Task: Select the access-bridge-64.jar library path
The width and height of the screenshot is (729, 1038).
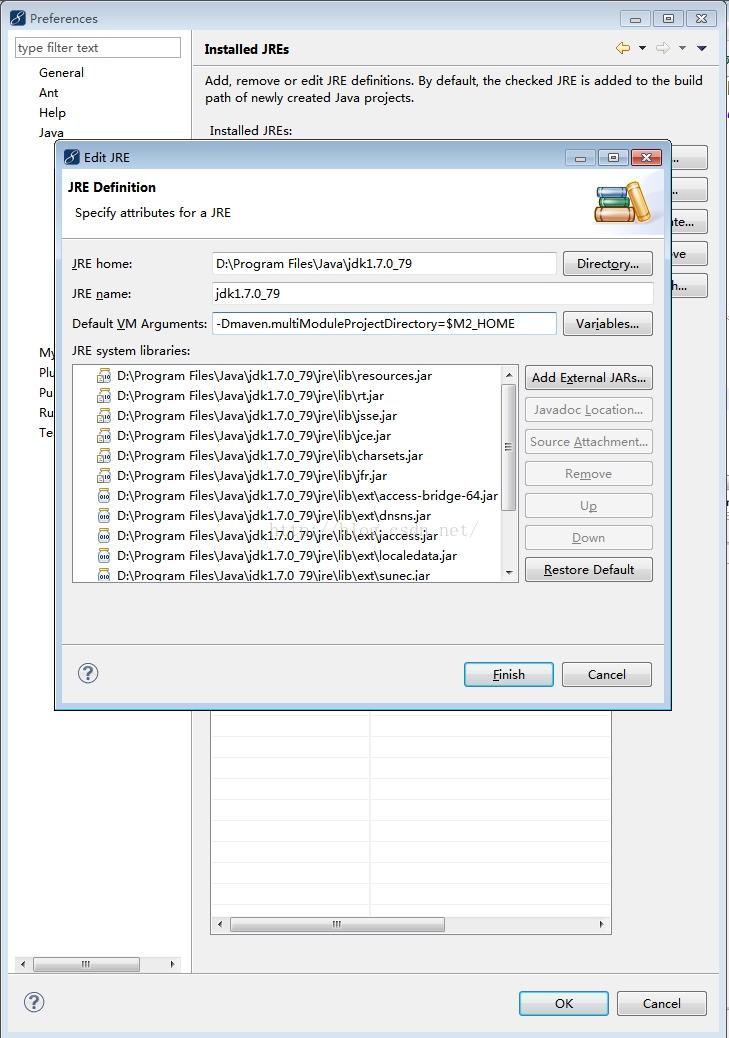Action: (307, 496)
